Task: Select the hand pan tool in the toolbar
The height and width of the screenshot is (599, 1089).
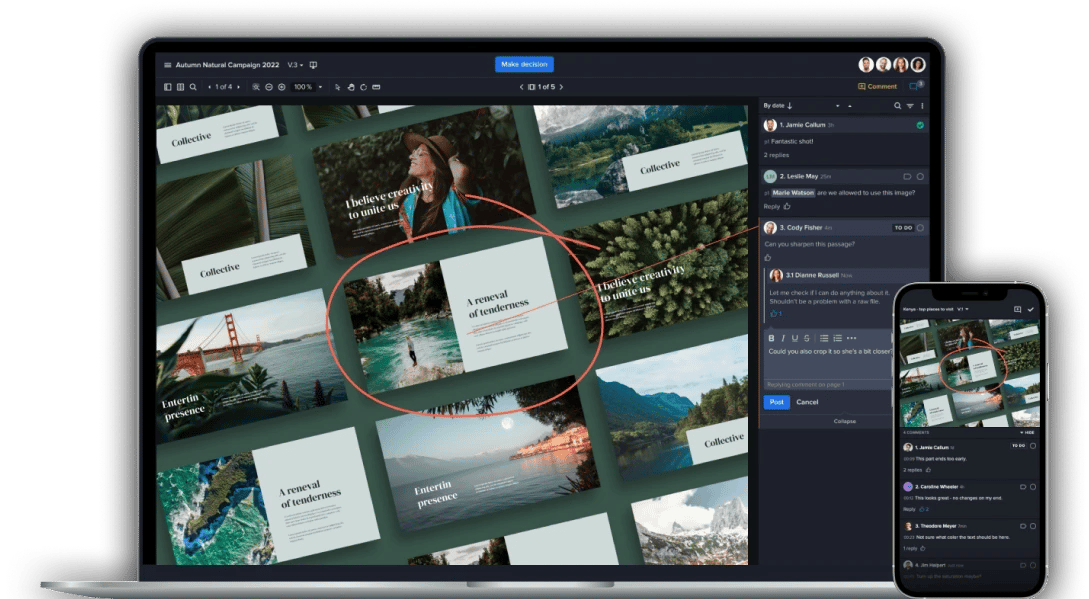Action: click(x=350, y=87)
